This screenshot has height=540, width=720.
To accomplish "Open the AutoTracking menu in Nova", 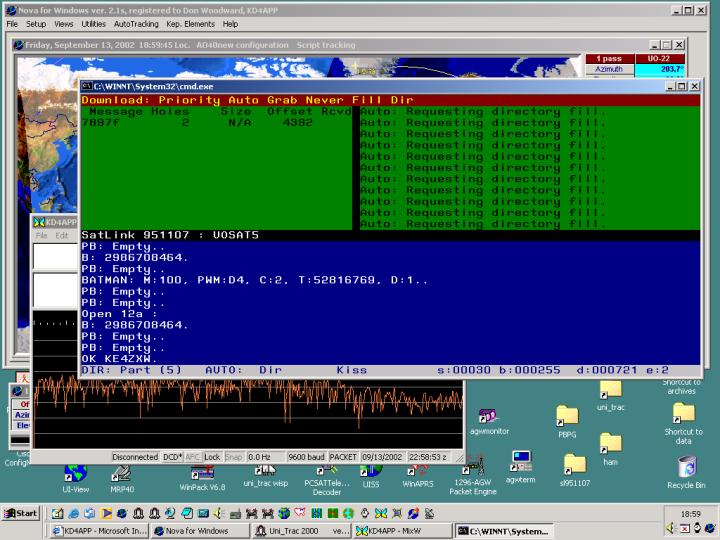I will (135, 23).
